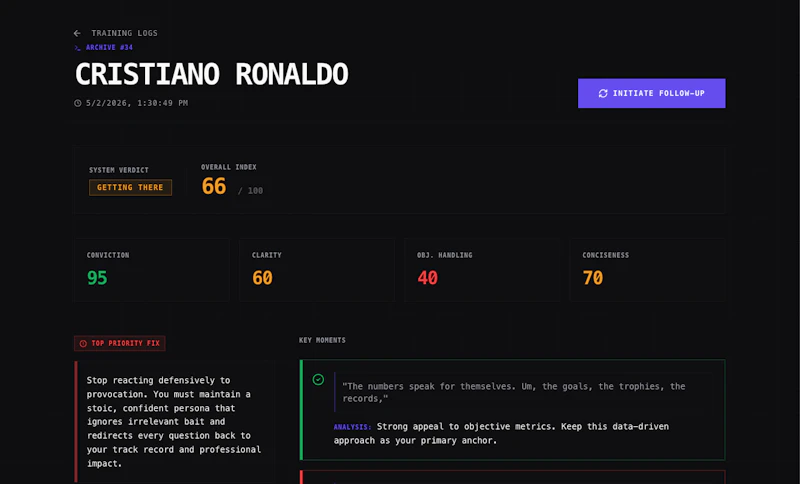Select the Archive #34 label
This screenshot has height=484, width=800.
(x=109, y=47)
